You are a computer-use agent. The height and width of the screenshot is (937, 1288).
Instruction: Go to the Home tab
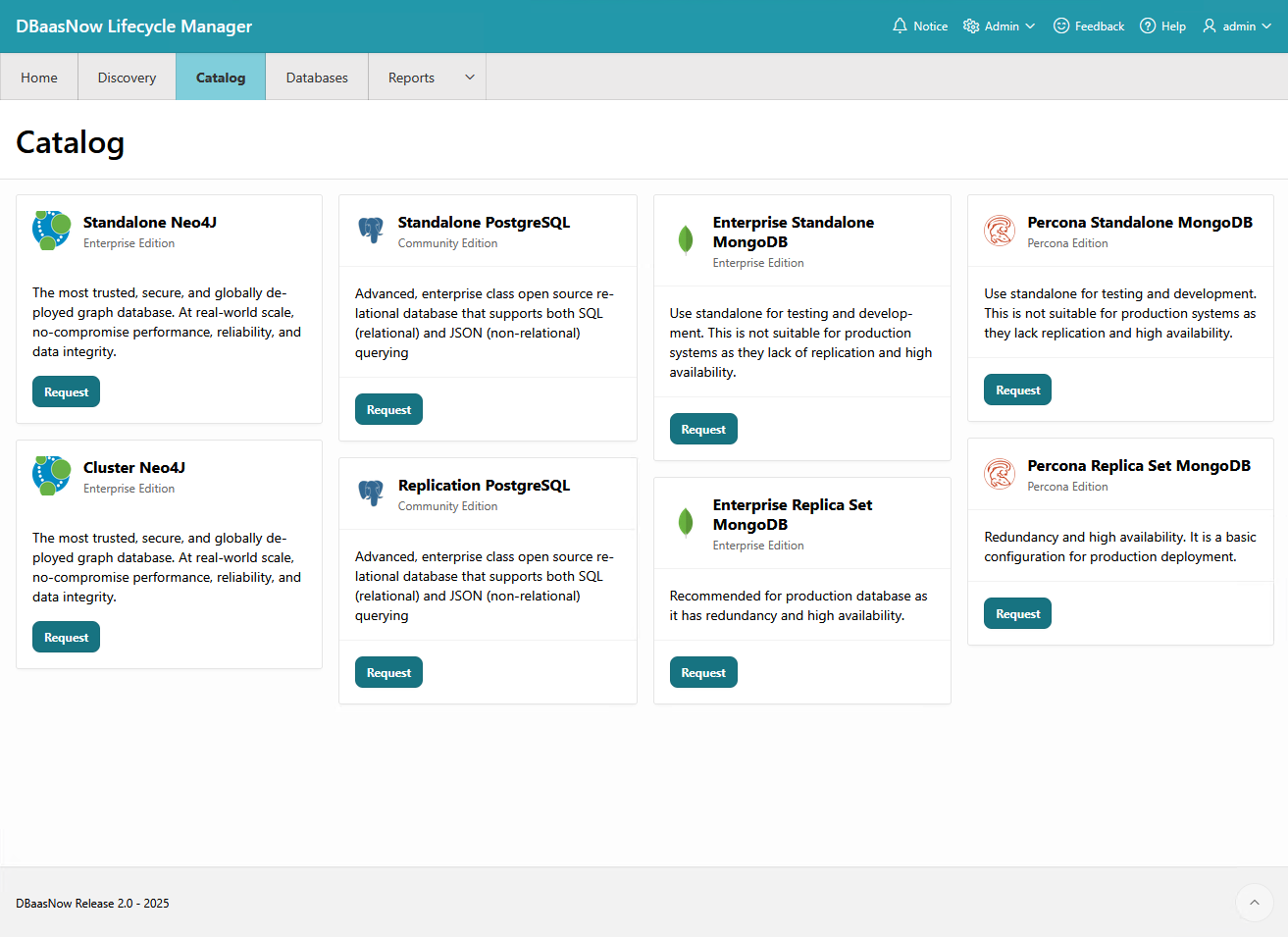(x=39, y=78)
